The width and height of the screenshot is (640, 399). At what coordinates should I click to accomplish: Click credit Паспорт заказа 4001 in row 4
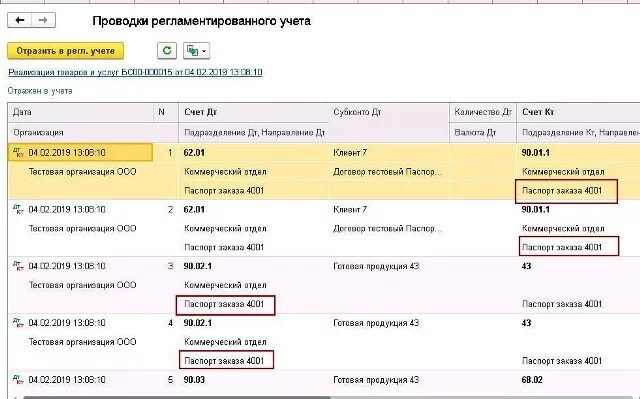pos(562,361)
